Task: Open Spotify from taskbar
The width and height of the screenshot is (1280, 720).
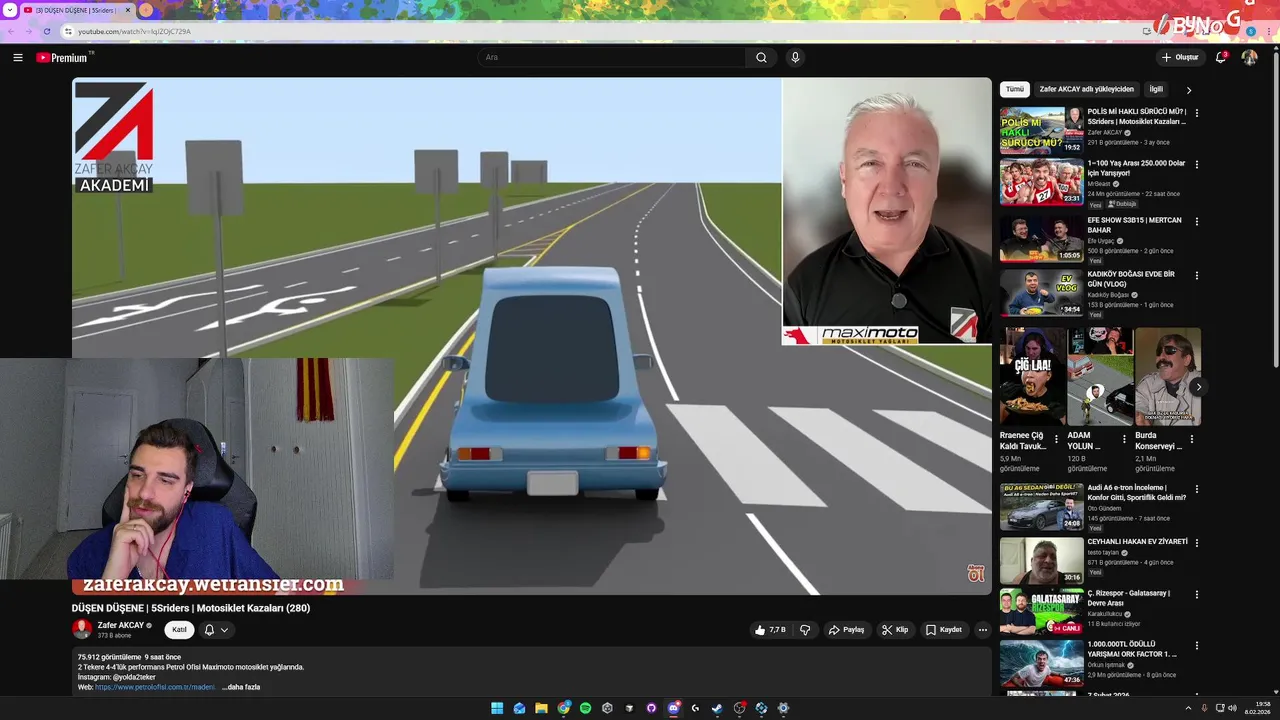Action: tap(585, 708)
